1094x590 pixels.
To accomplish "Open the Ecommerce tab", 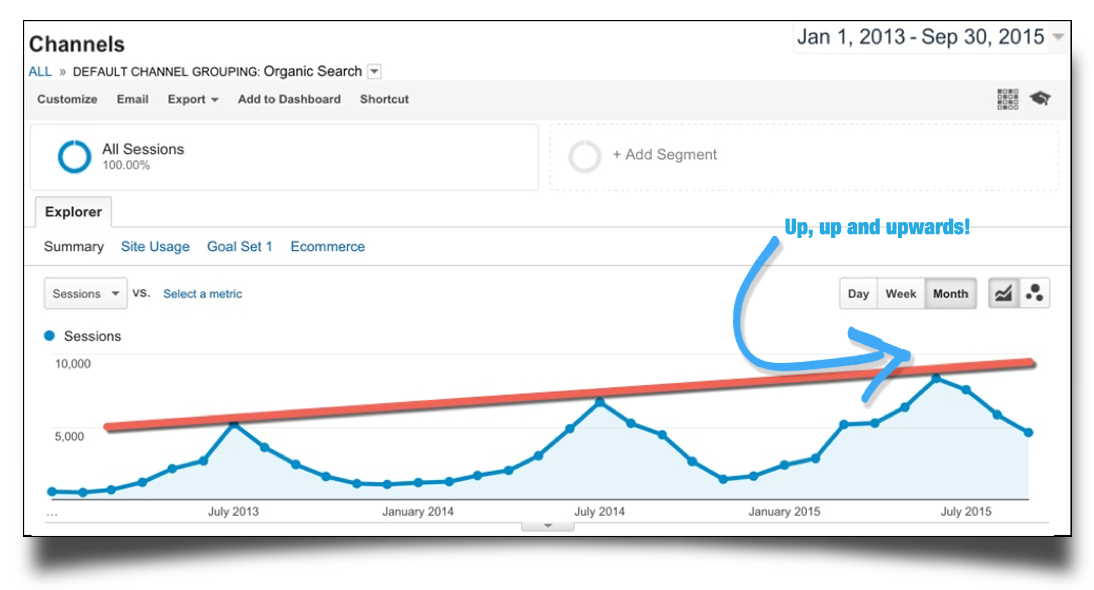I will [327, 246].
